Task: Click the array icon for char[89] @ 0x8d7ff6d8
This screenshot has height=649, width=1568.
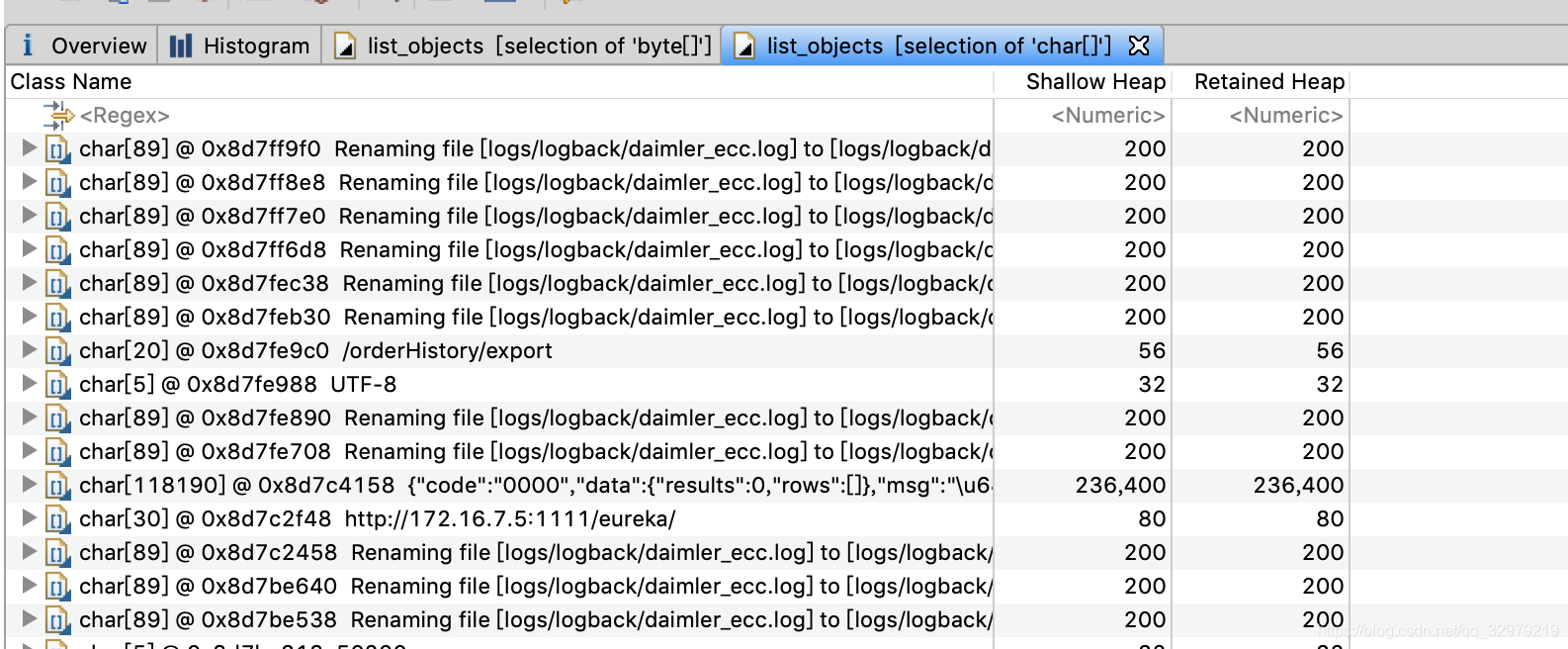Action: pos(58,250)
